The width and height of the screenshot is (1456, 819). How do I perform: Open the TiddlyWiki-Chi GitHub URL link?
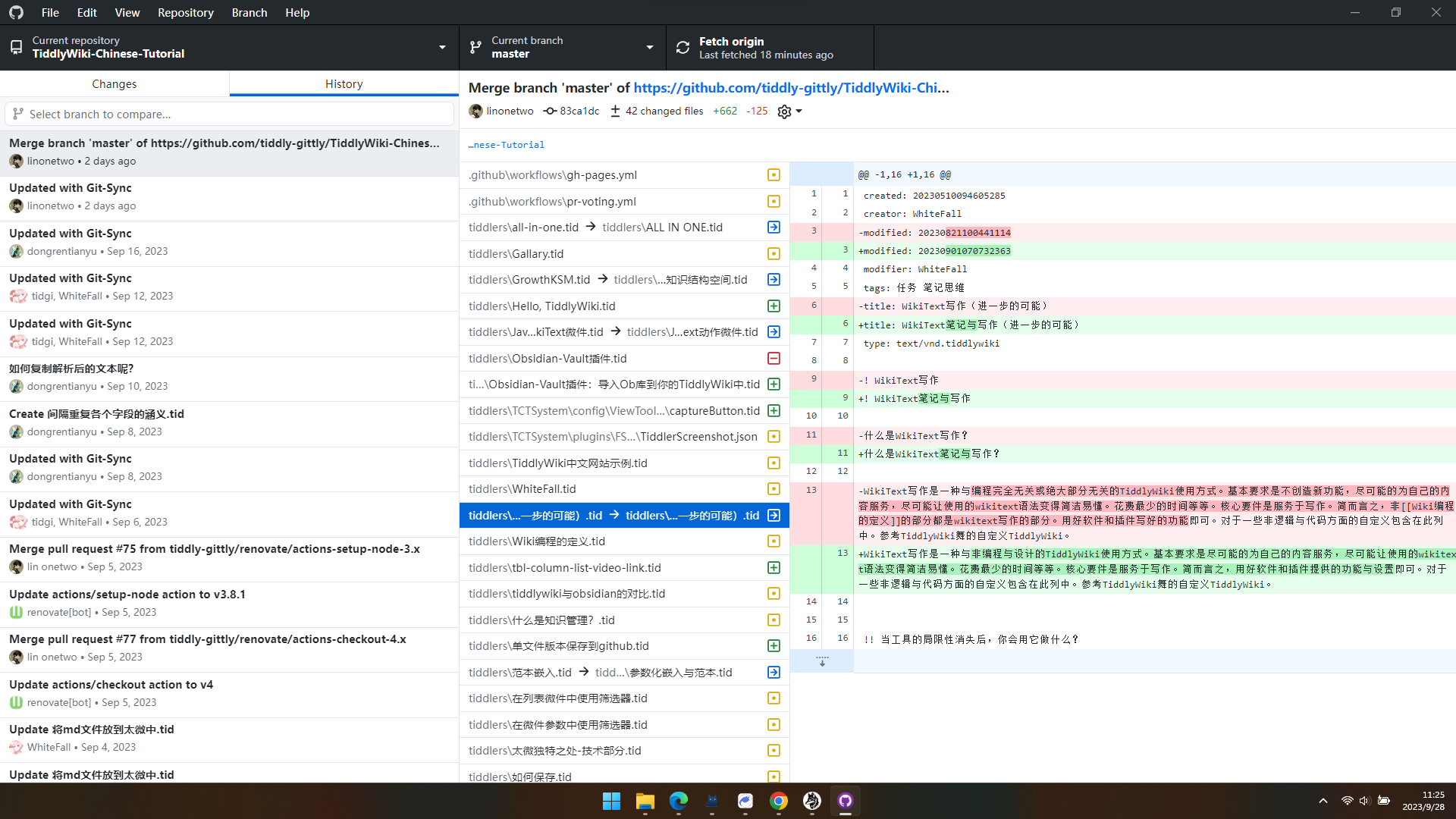791,88
